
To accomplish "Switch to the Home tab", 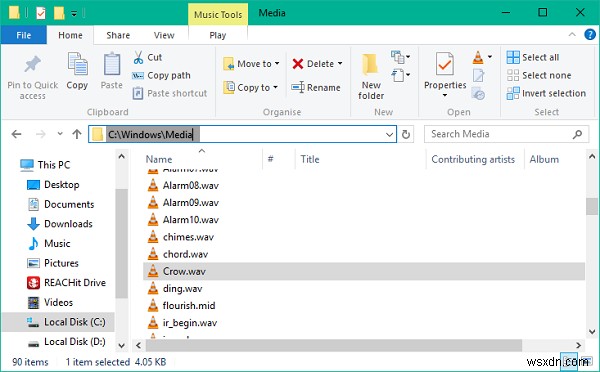I will point(70,35).
